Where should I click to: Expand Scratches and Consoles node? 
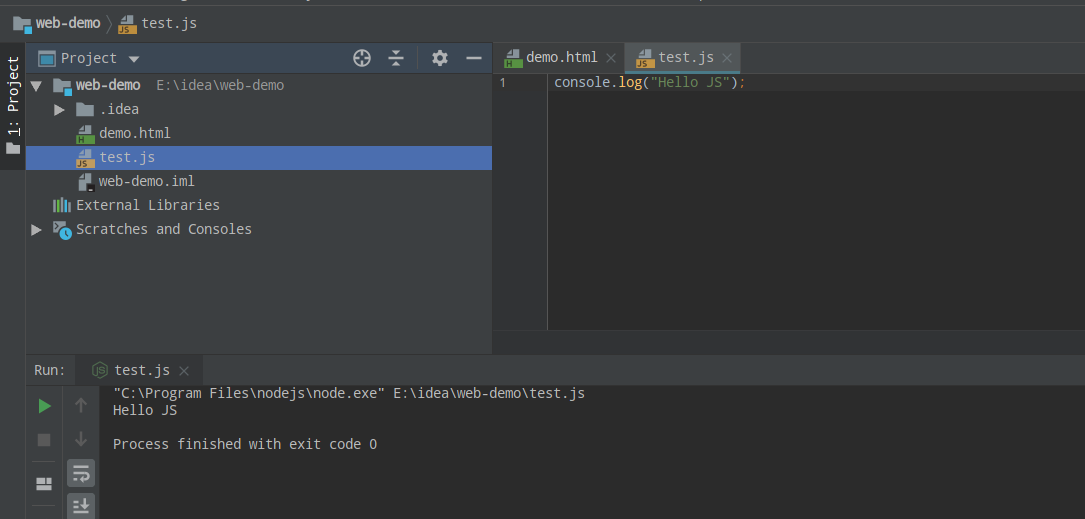(36, 229)
